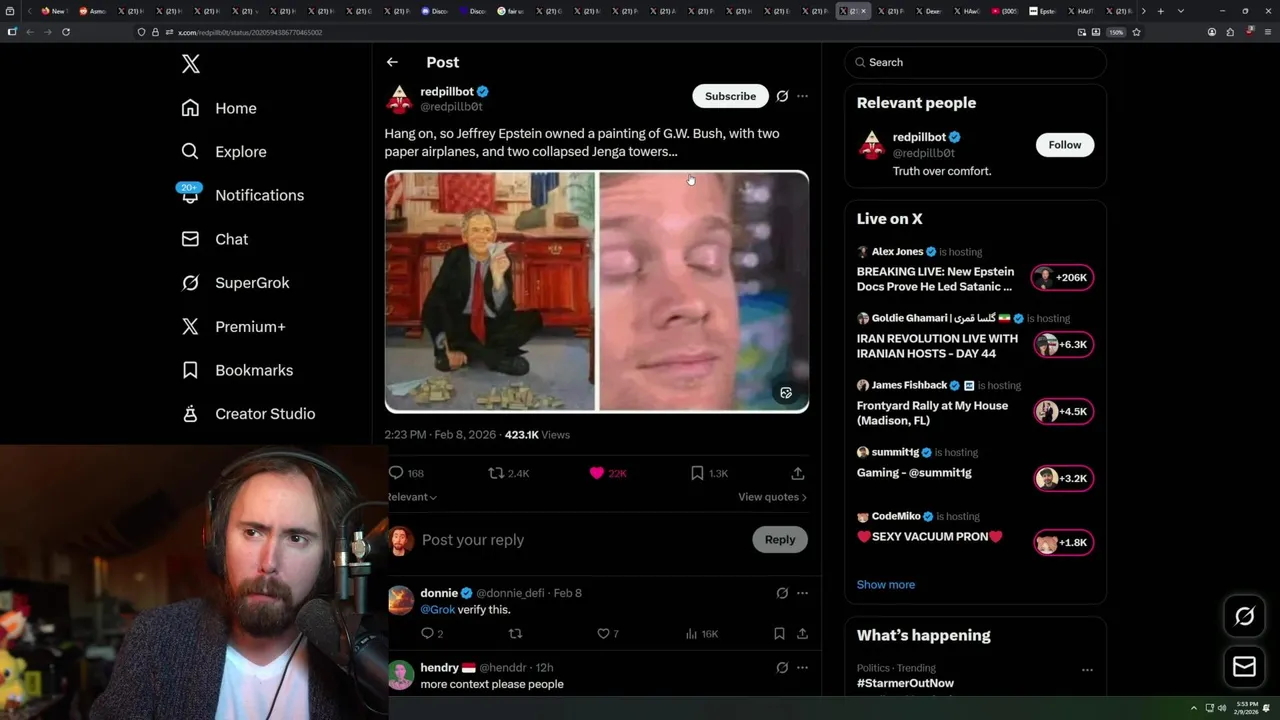The image size is (1280, 720).
Task: Click the @Grok mention in donnie's reply
Action: [438, 610]
